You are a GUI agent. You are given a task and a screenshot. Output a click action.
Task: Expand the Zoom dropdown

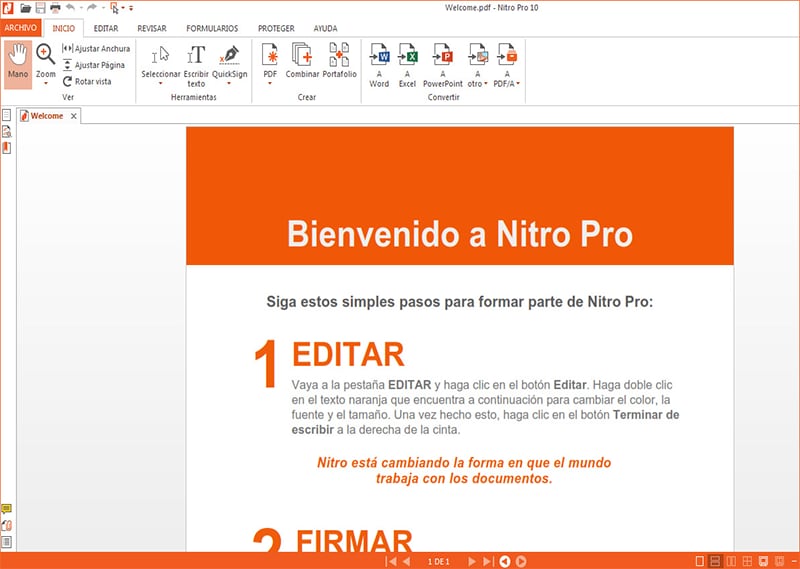coord(46,83)
